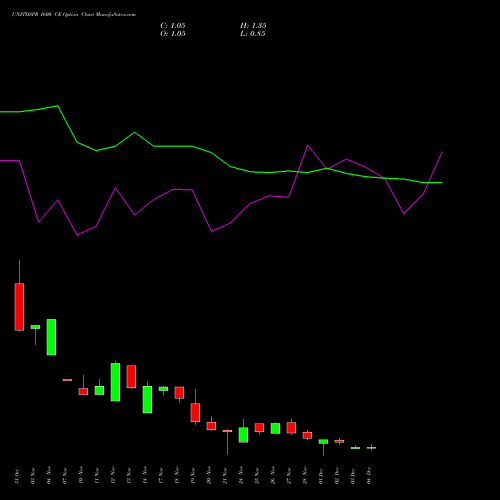Click the high value 'H: 1.35'
The image size is (500, 500).
click(253, 26)
